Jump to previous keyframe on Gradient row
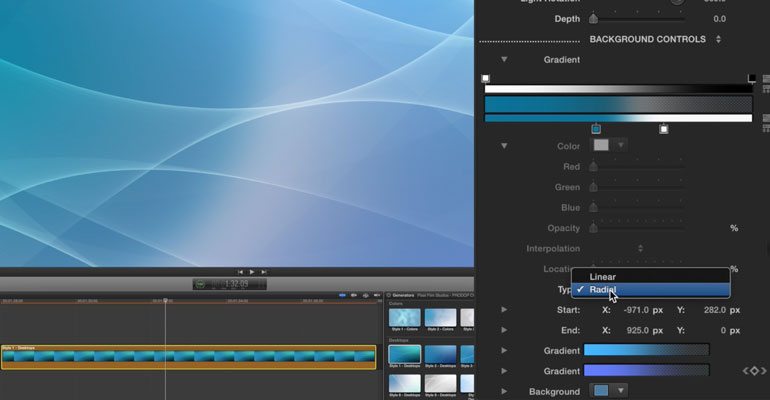This screenshot has height=400, width=770. pyautogui.click(x=745, y=371)
